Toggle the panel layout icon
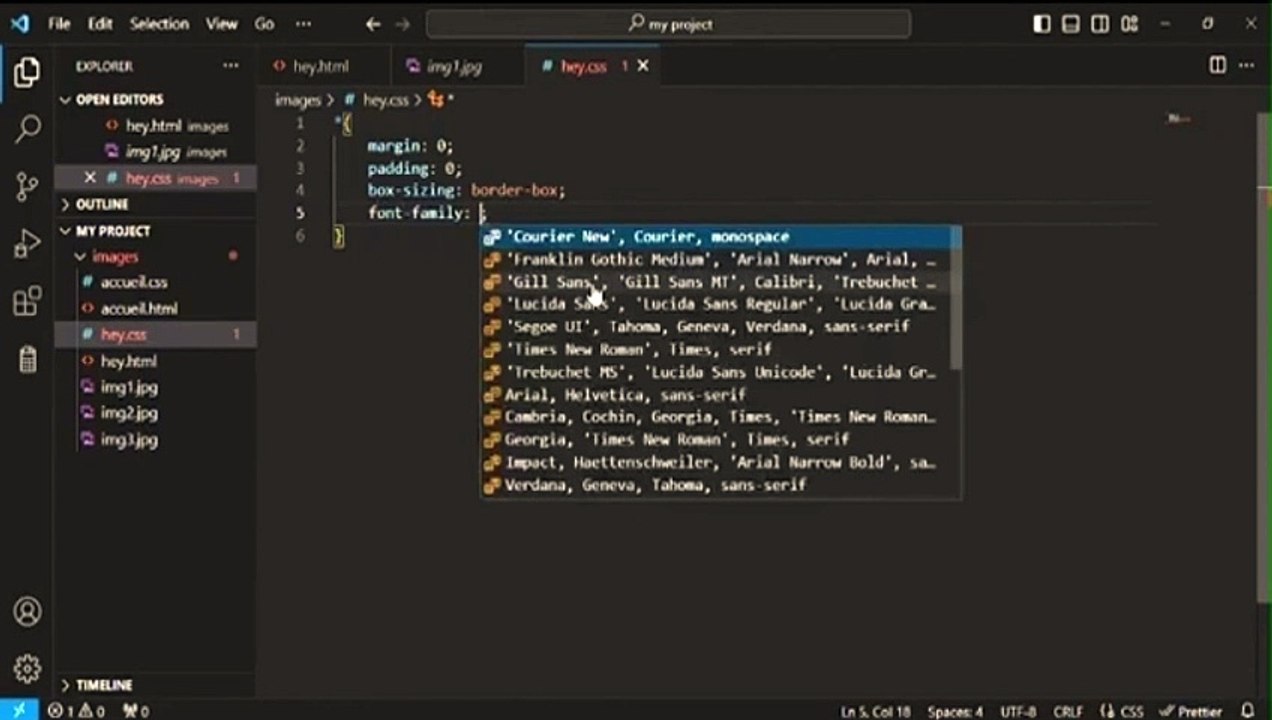This screenshot has width=1272, height=720. coord(1071,24)
